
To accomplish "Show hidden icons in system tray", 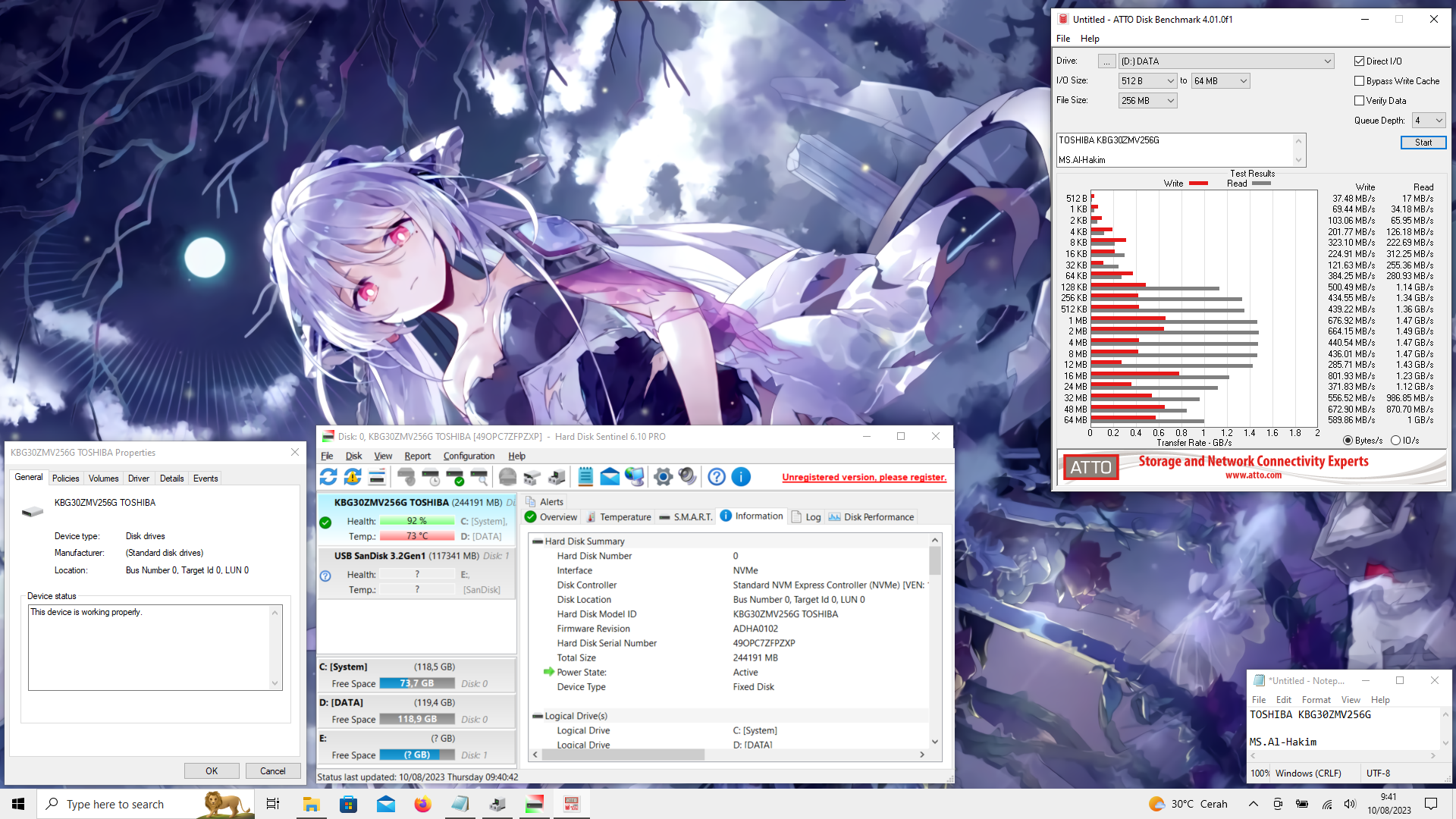I will tap(1254, 804).
